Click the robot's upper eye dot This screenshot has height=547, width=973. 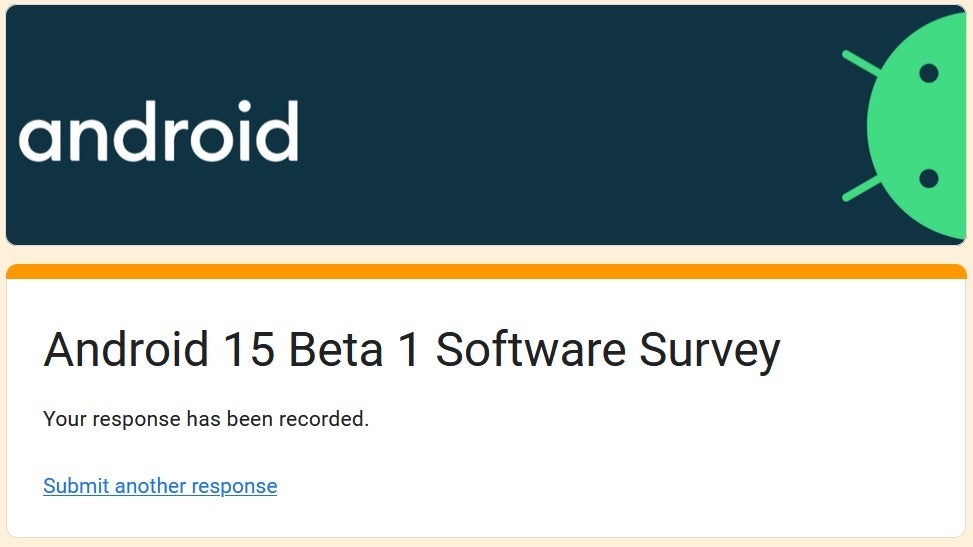(x=928, y=73)
